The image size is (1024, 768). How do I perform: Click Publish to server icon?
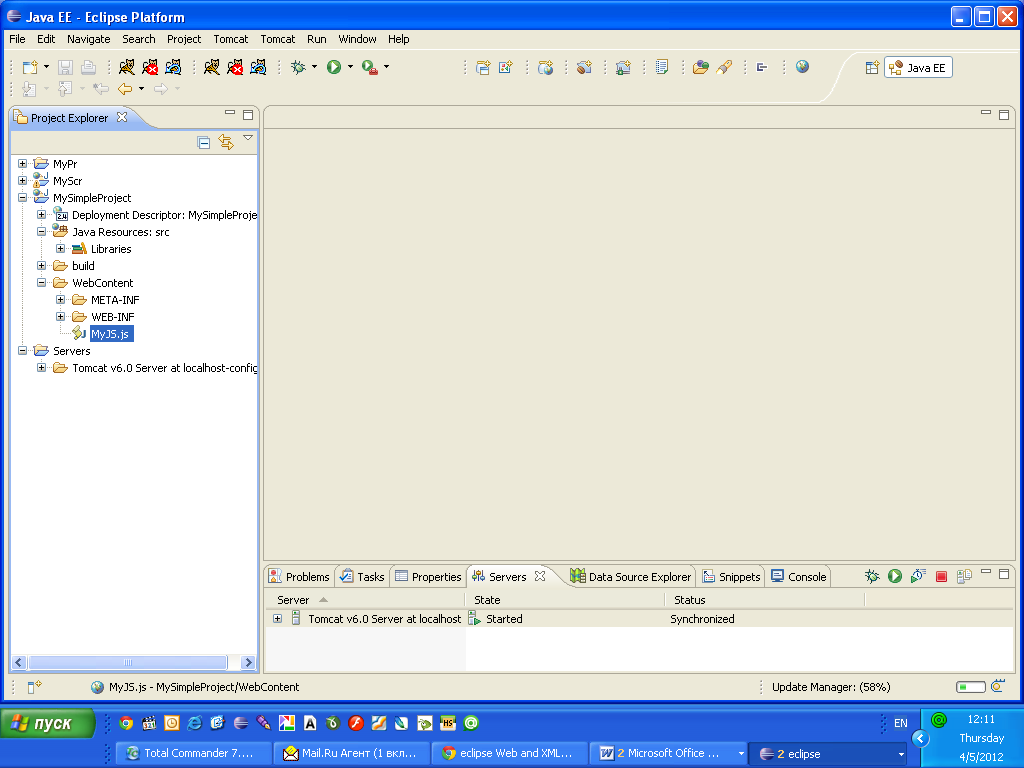tap(964, 576)
